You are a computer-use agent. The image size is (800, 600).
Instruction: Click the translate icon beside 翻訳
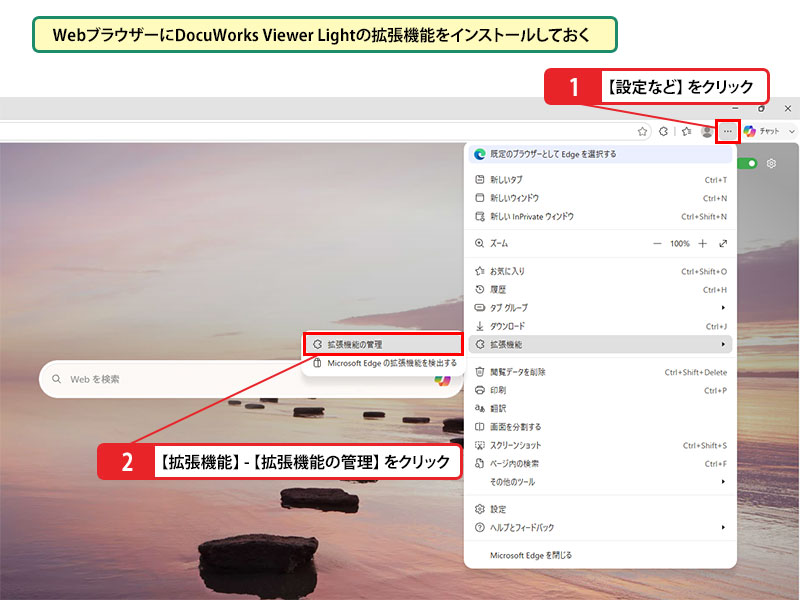point(480,409)
